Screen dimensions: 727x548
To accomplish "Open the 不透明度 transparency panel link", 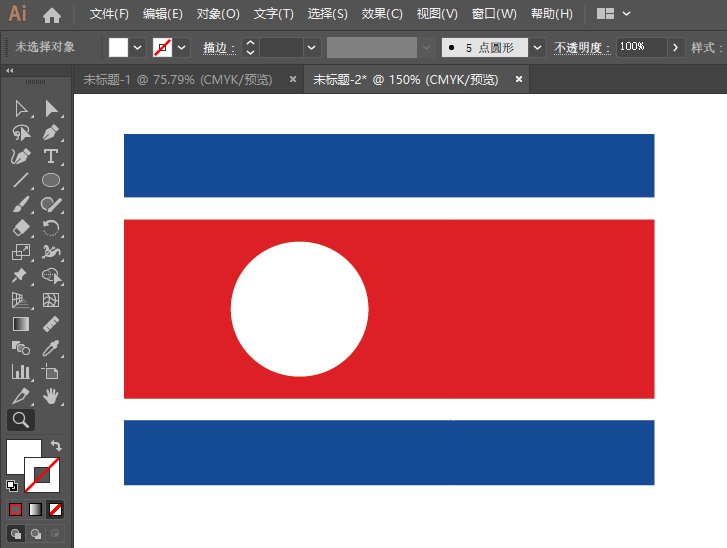I will tap(582, 48).
